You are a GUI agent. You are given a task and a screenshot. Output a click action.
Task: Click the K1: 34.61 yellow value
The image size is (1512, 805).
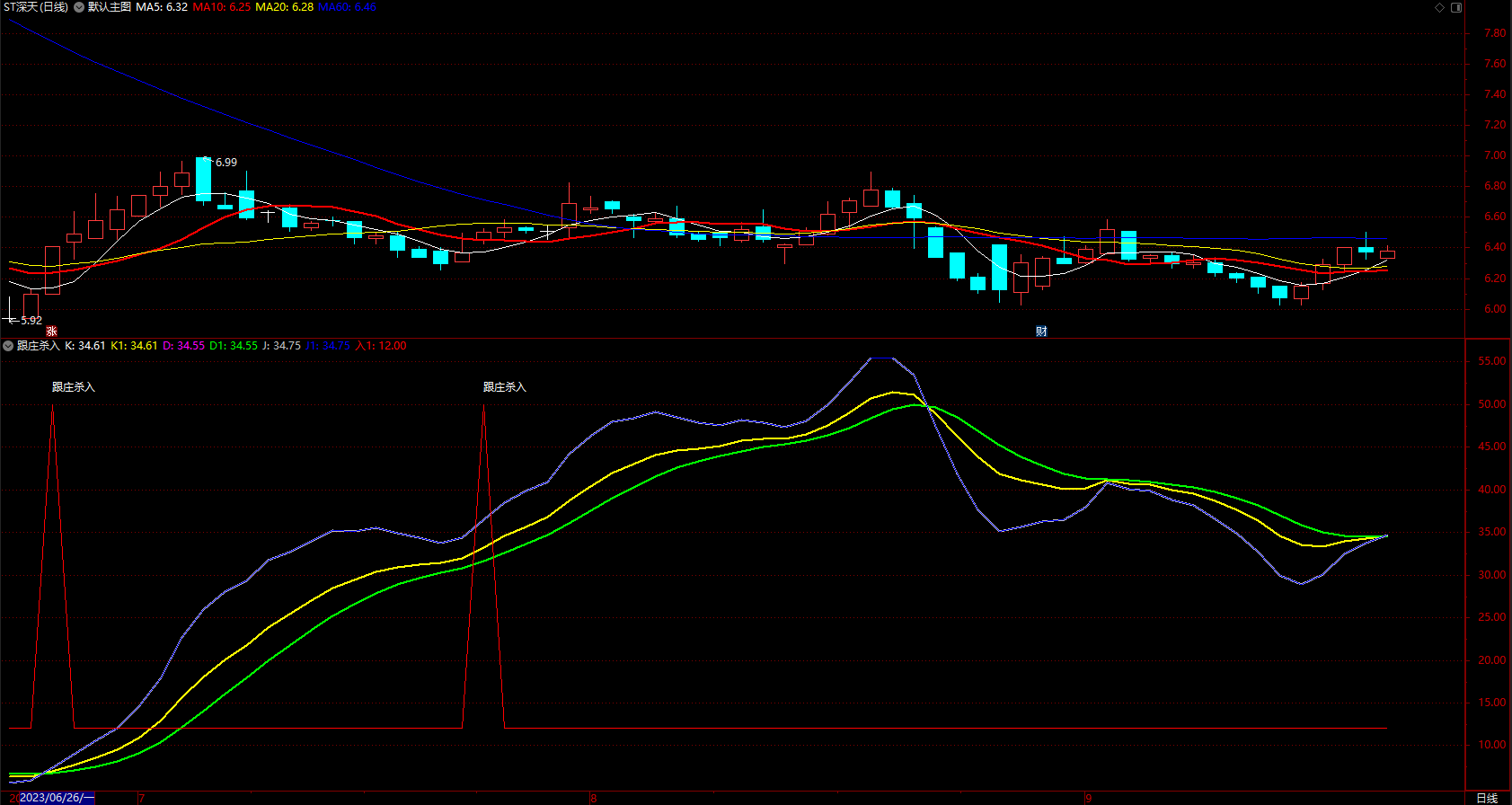[134, 346]
